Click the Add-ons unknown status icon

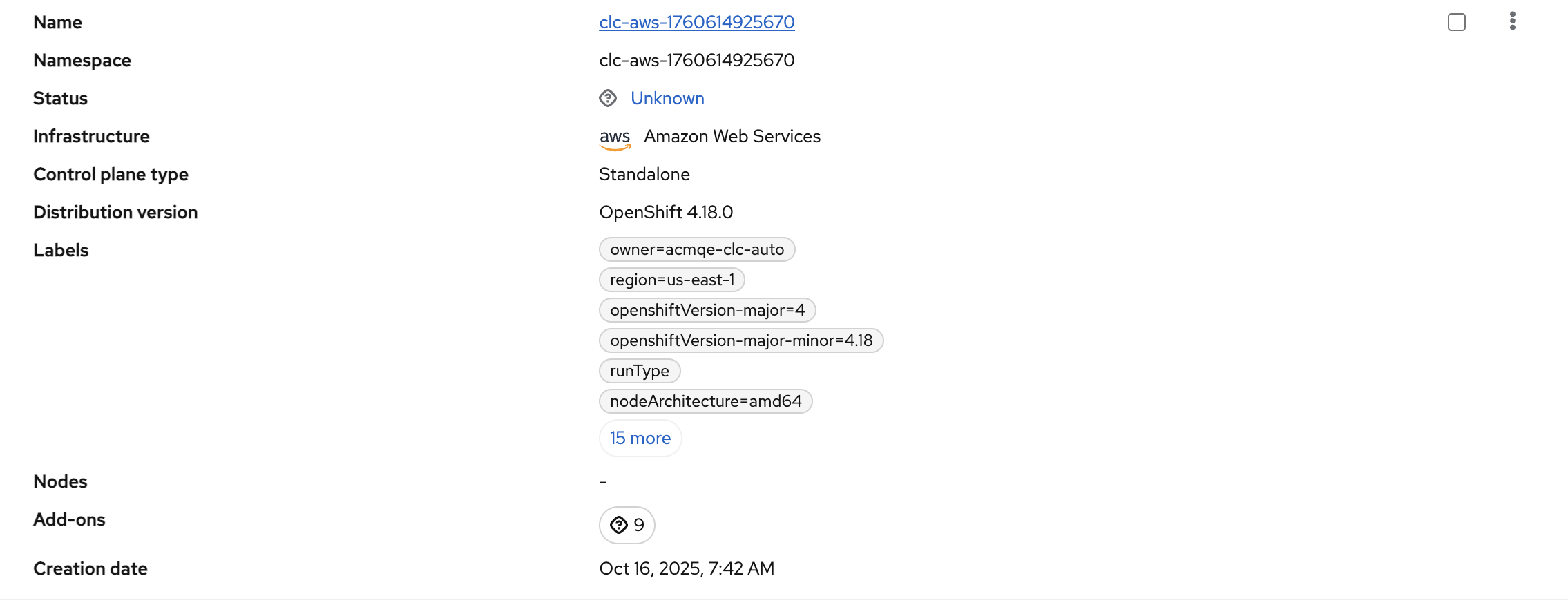[x=619, y=525]
